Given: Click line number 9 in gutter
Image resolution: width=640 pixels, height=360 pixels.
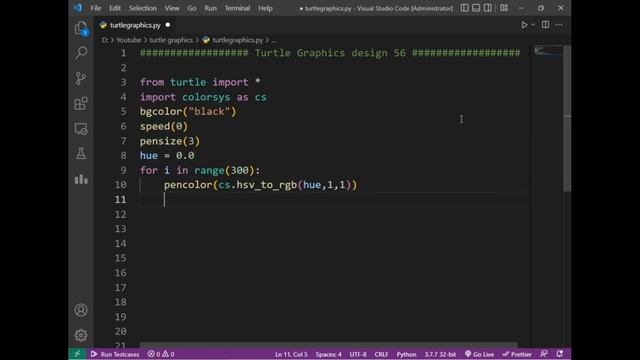Looking at the screenshot, I should point(123,170).
